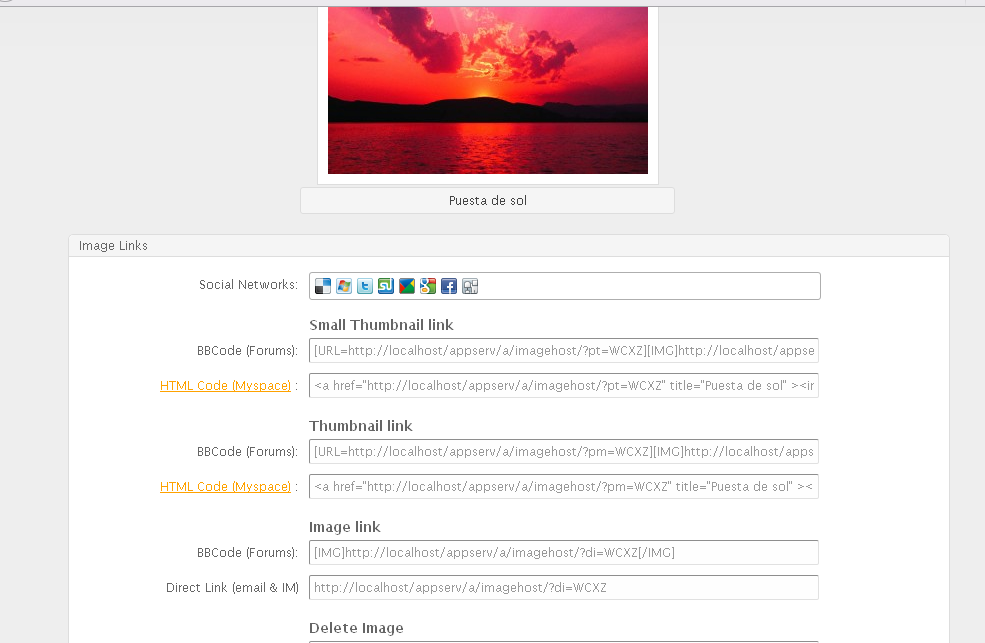
Task: Select Image link BBCode field
Action: pos(563,553)
